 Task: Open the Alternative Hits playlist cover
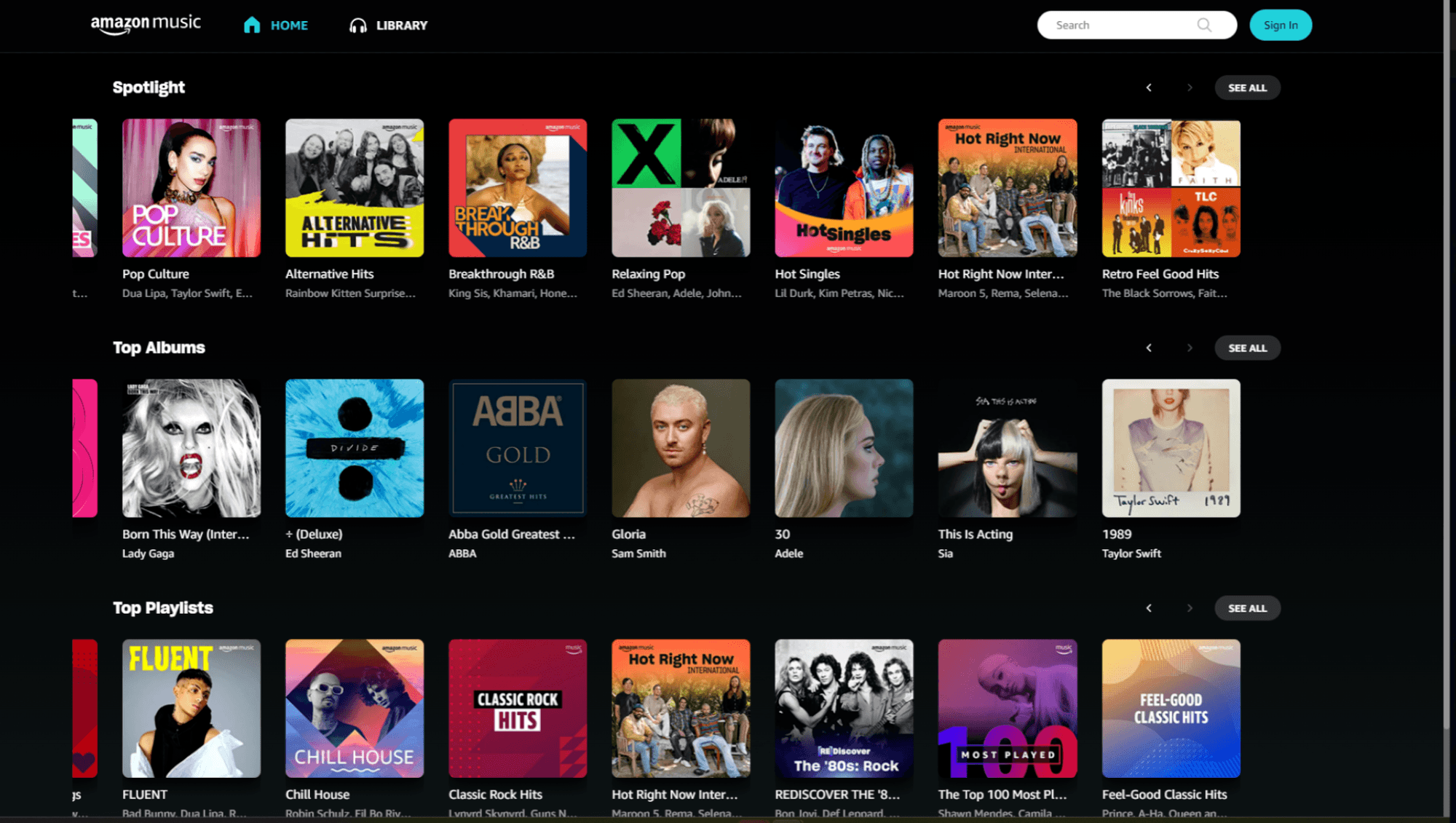(355, 188)
